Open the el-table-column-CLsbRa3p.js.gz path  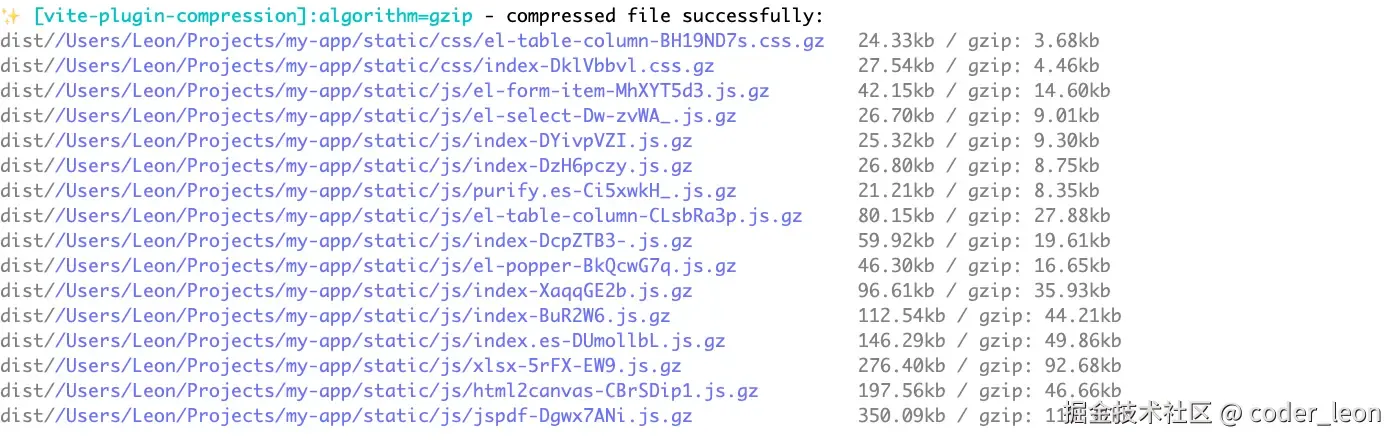click(402, 216)
